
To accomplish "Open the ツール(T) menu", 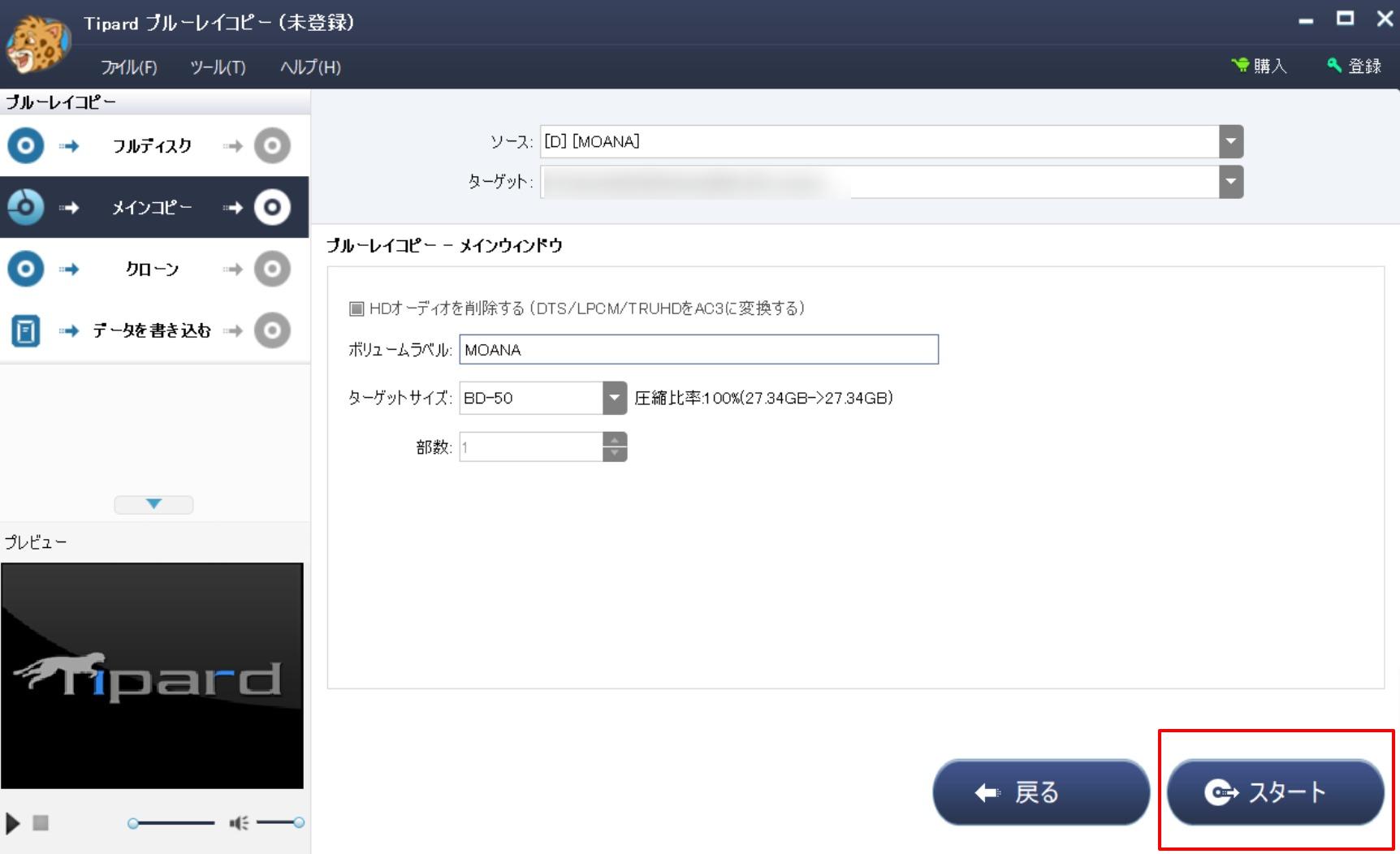I will point(218,67).
